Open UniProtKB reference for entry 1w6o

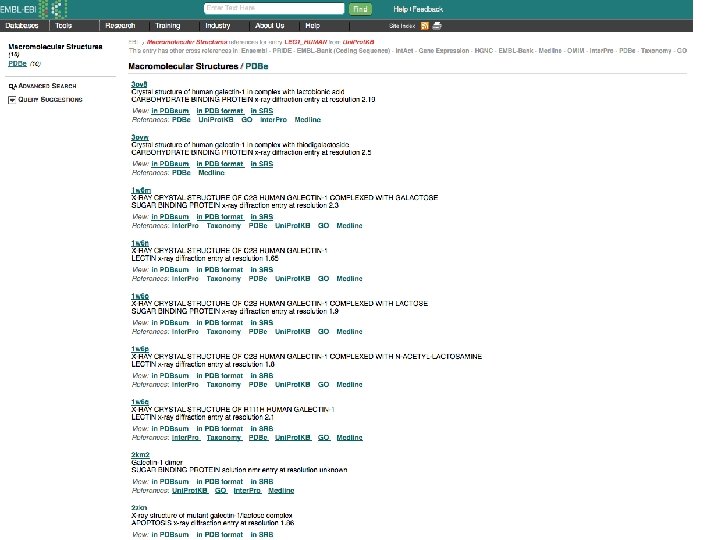click(292, 332)
